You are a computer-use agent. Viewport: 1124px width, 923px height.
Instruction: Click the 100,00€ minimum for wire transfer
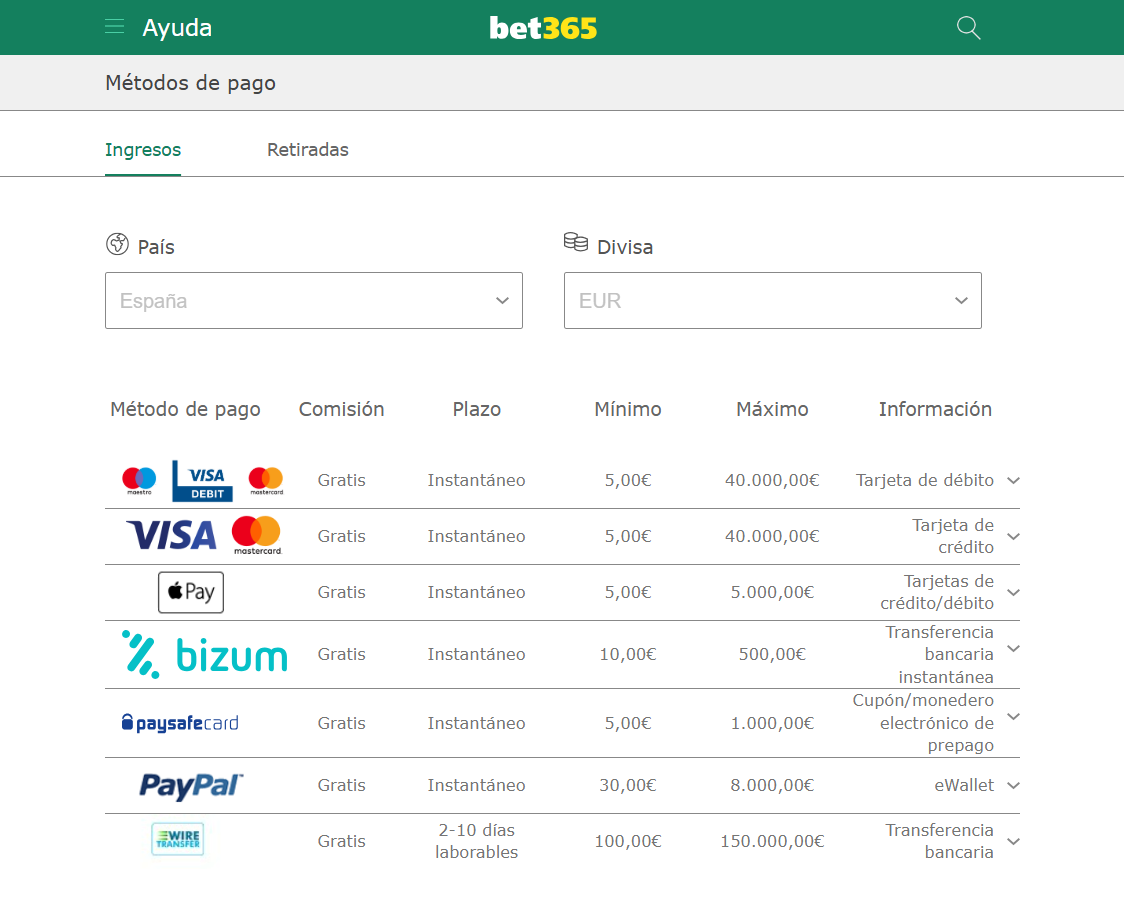click(628, 841)
